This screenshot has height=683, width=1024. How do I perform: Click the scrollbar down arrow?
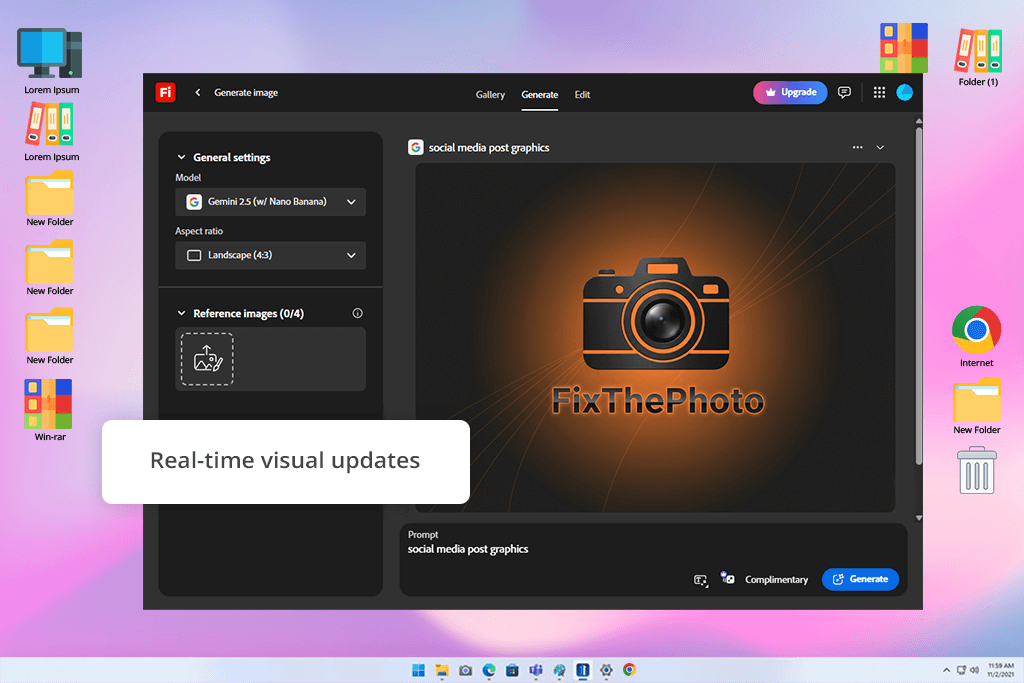click(919, 518)
